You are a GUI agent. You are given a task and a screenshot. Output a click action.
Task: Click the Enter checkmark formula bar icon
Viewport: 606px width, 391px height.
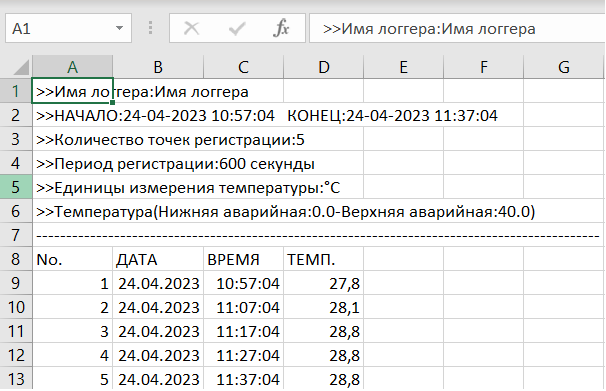[237, 29]
